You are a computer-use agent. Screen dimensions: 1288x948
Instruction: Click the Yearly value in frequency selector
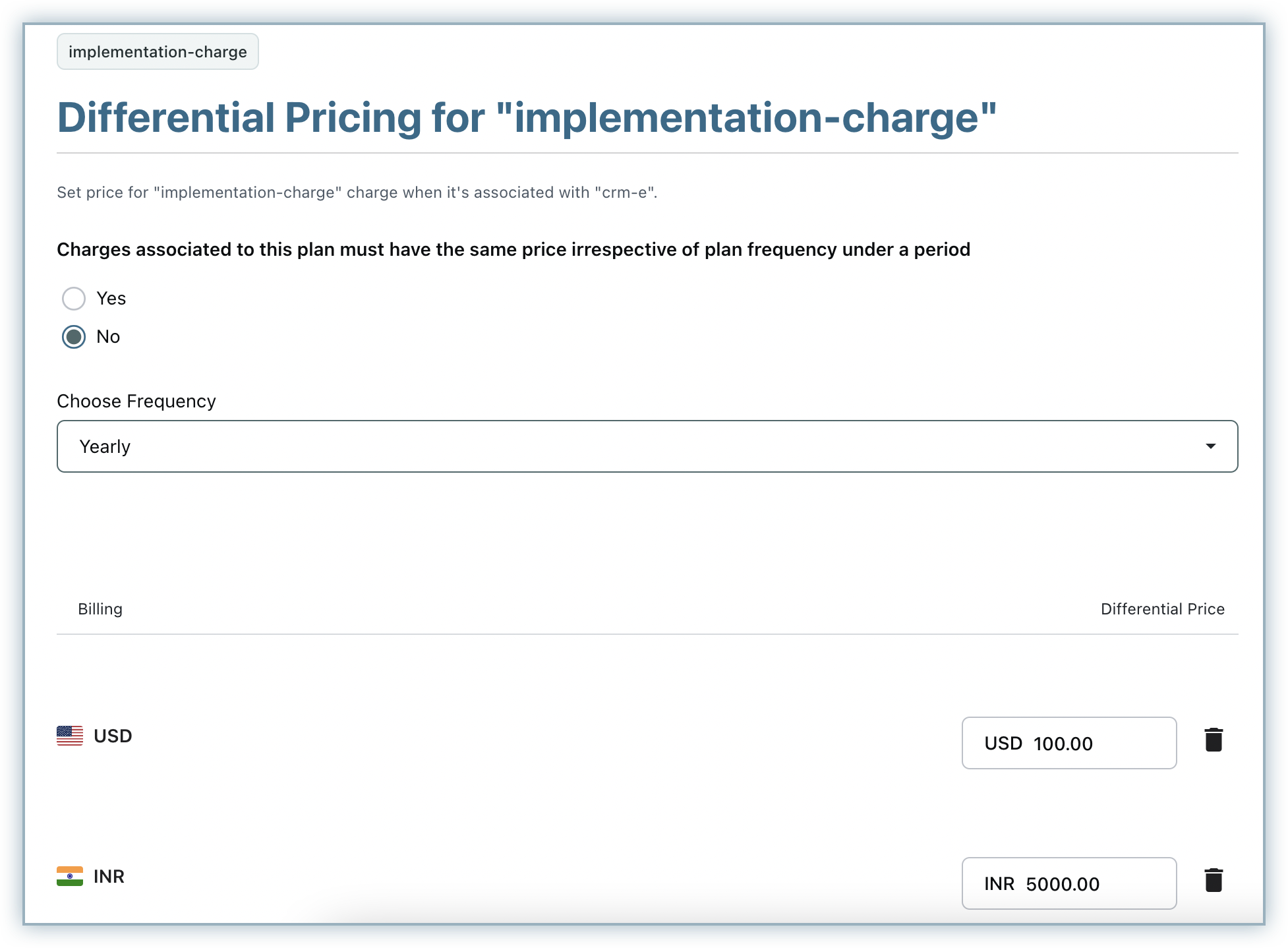coord(105,447)
